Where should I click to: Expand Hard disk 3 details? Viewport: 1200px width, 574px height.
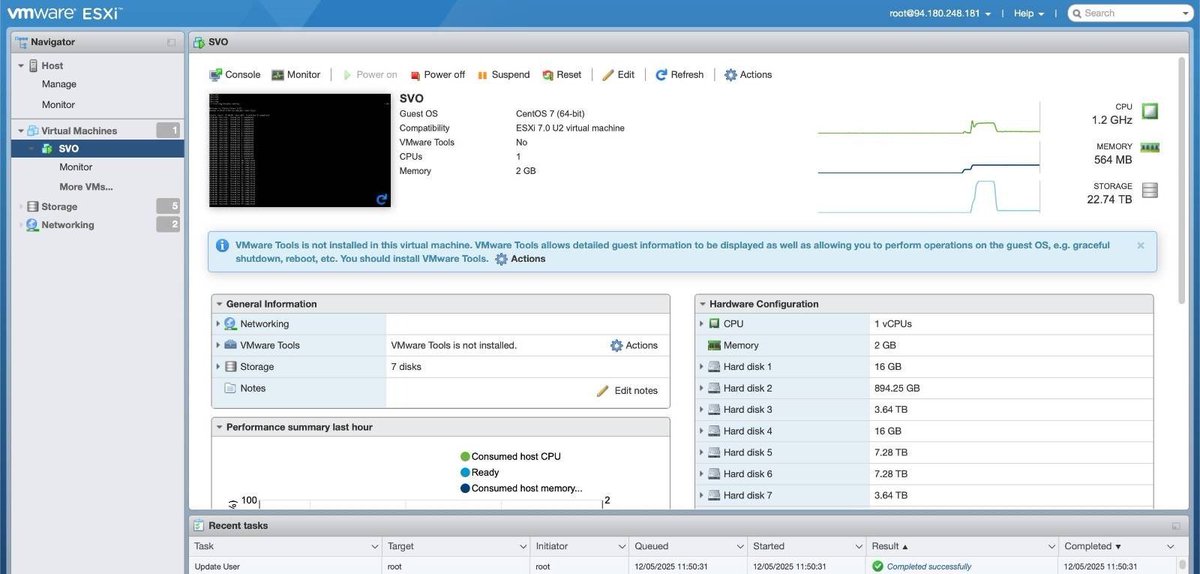[701, 410]
